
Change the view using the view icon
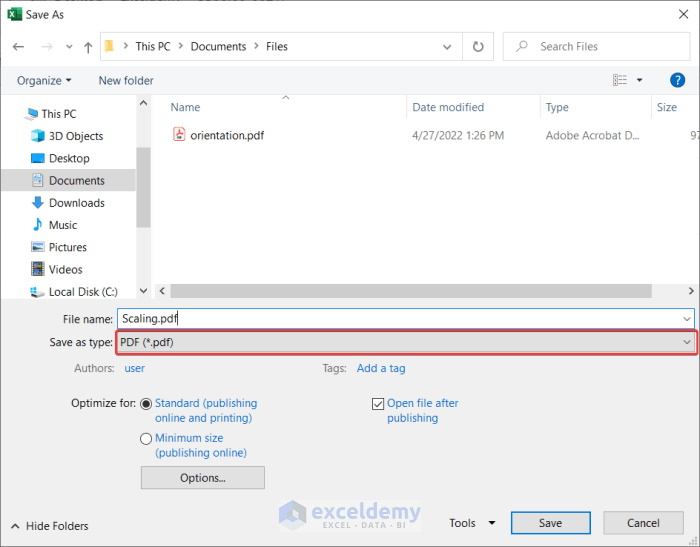(620, 80)
